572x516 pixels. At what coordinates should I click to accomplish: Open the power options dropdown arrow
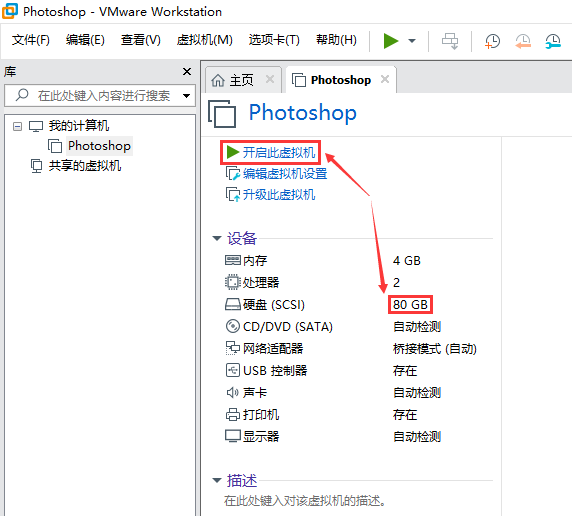click(x=412, y=41)
